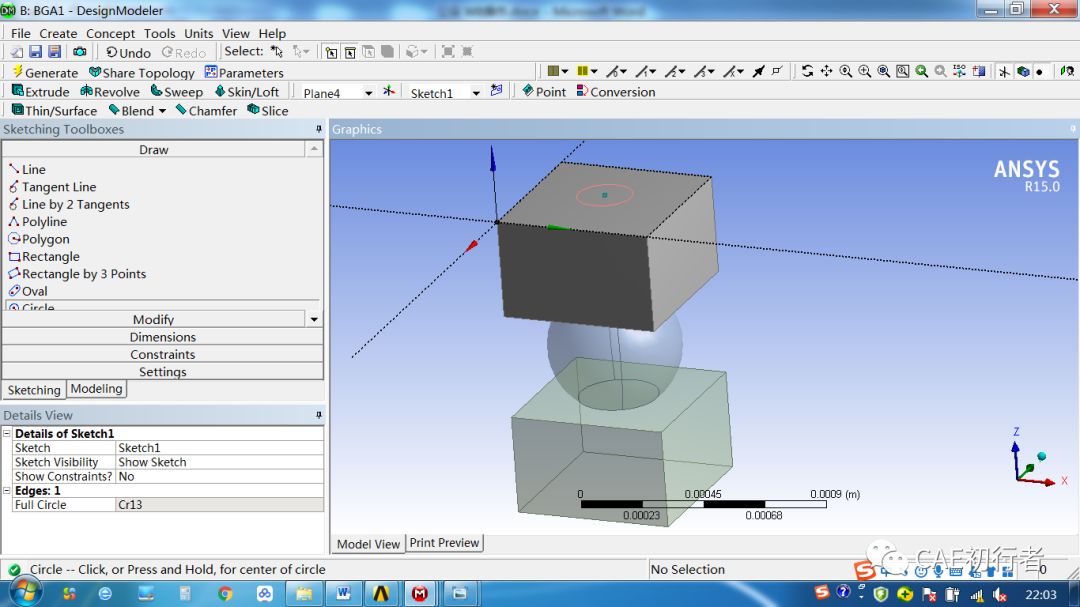Viewport: 1080px width, 607px height.
Task: Open the Plane4 plane dropdown
Action: 368,93
